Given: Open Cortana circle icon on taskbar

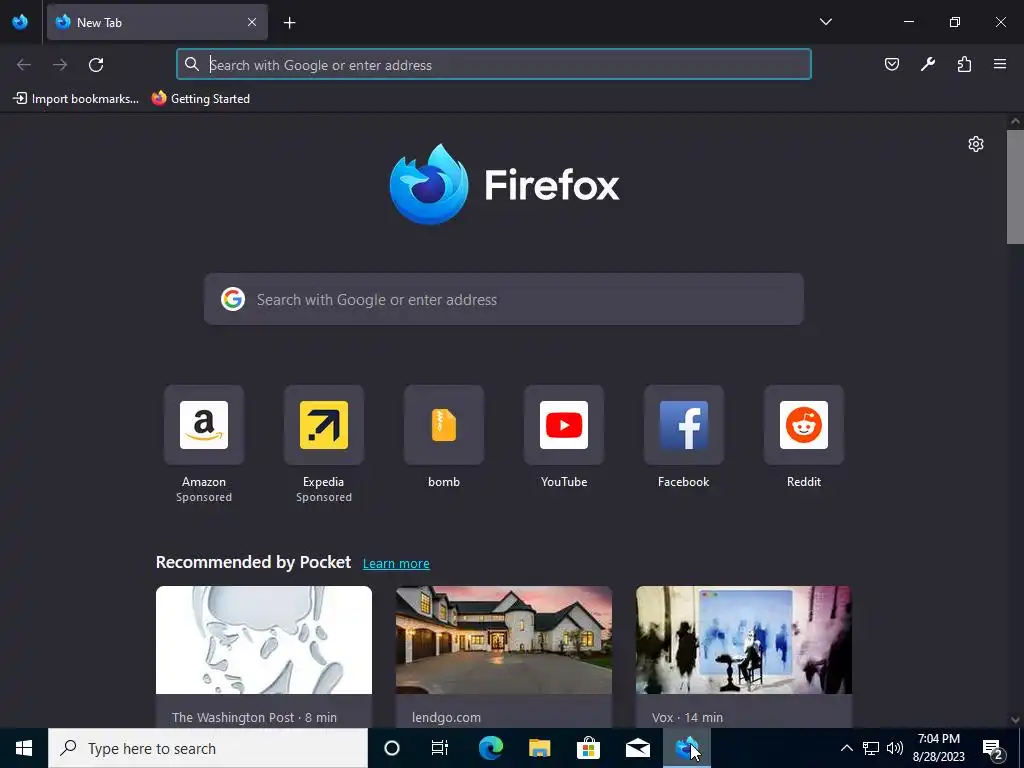Looking at the screenshot, I should pyautogui.click(x=392, y=748).
